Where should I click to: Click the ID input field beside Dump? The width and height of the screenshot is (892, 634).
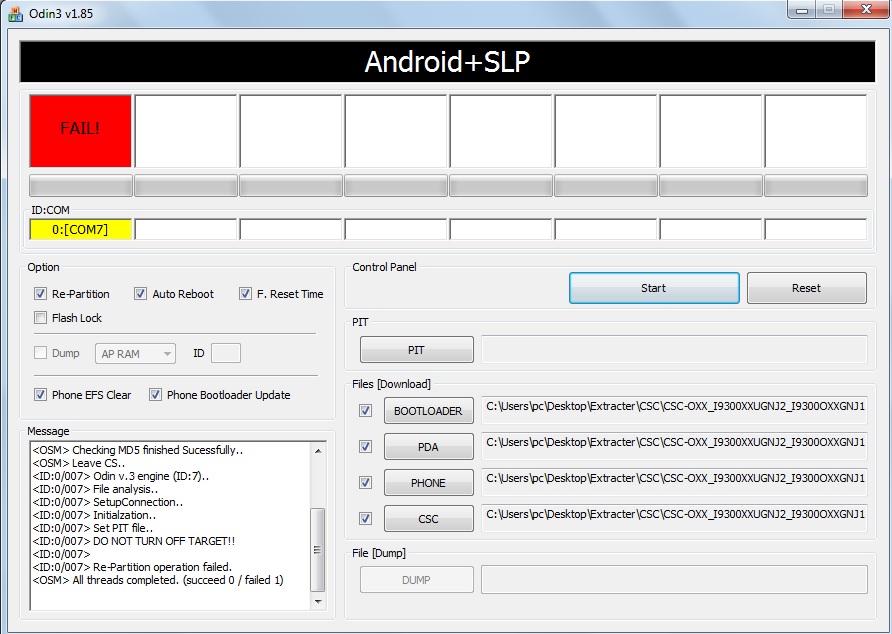click(226, 353)
